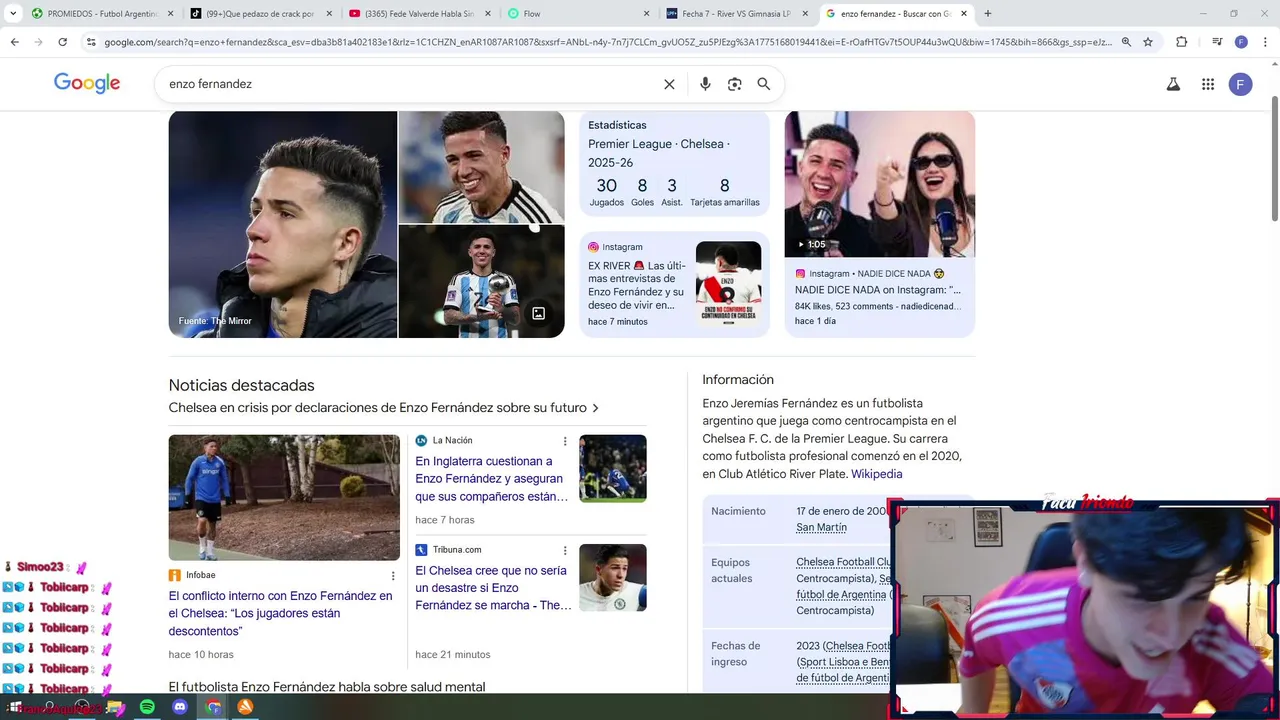The image size is (1280, 720).
Task: Open Spotify from the taskbar
Action: (147, 707)
